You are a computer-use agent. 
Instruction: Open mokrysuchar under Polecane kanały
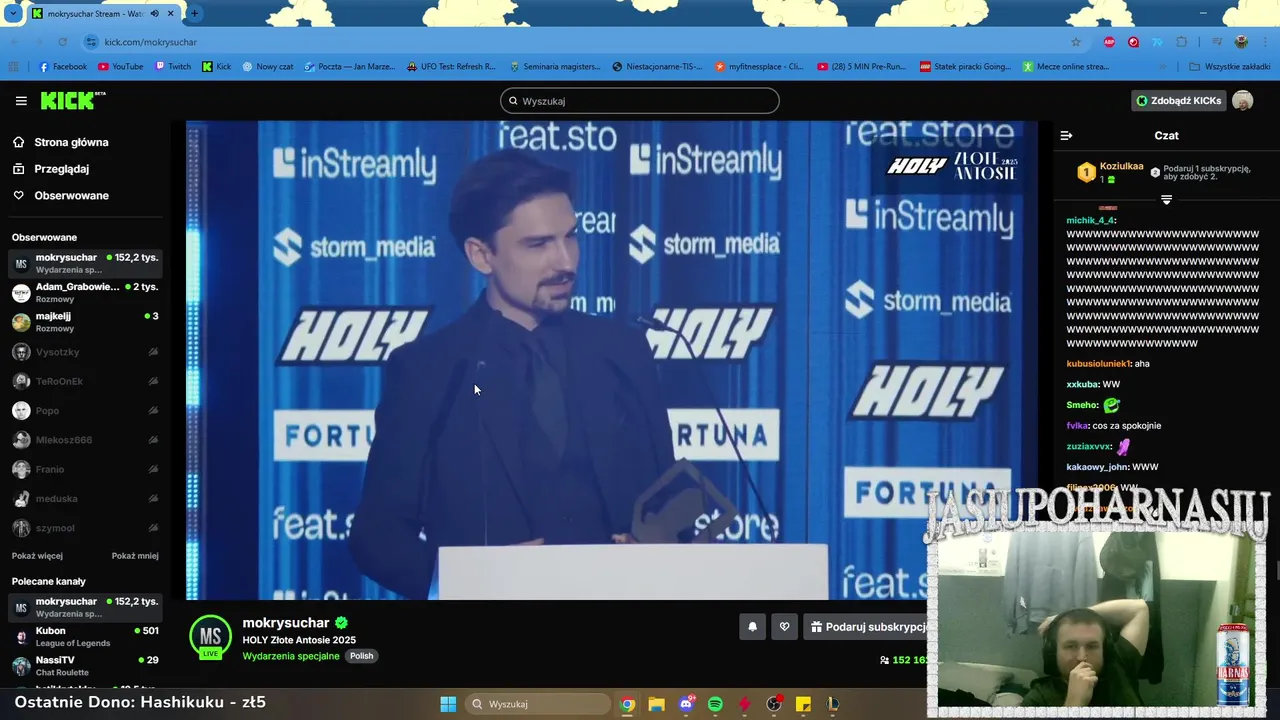(85, 607)
